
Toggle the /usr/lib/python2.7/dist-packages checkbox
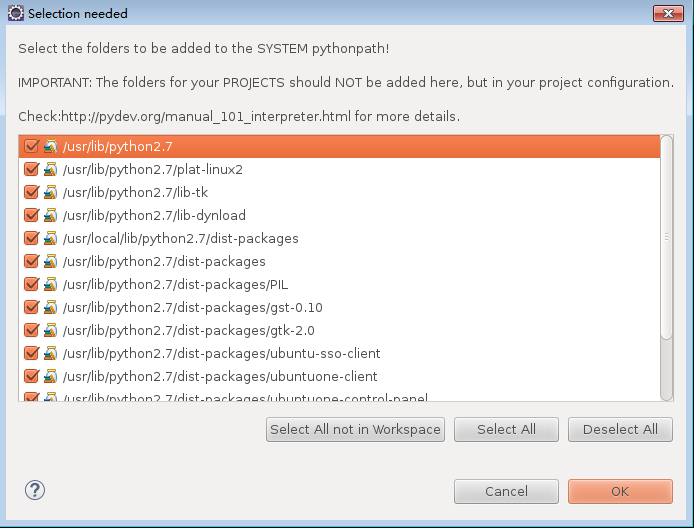pos(31,261)
